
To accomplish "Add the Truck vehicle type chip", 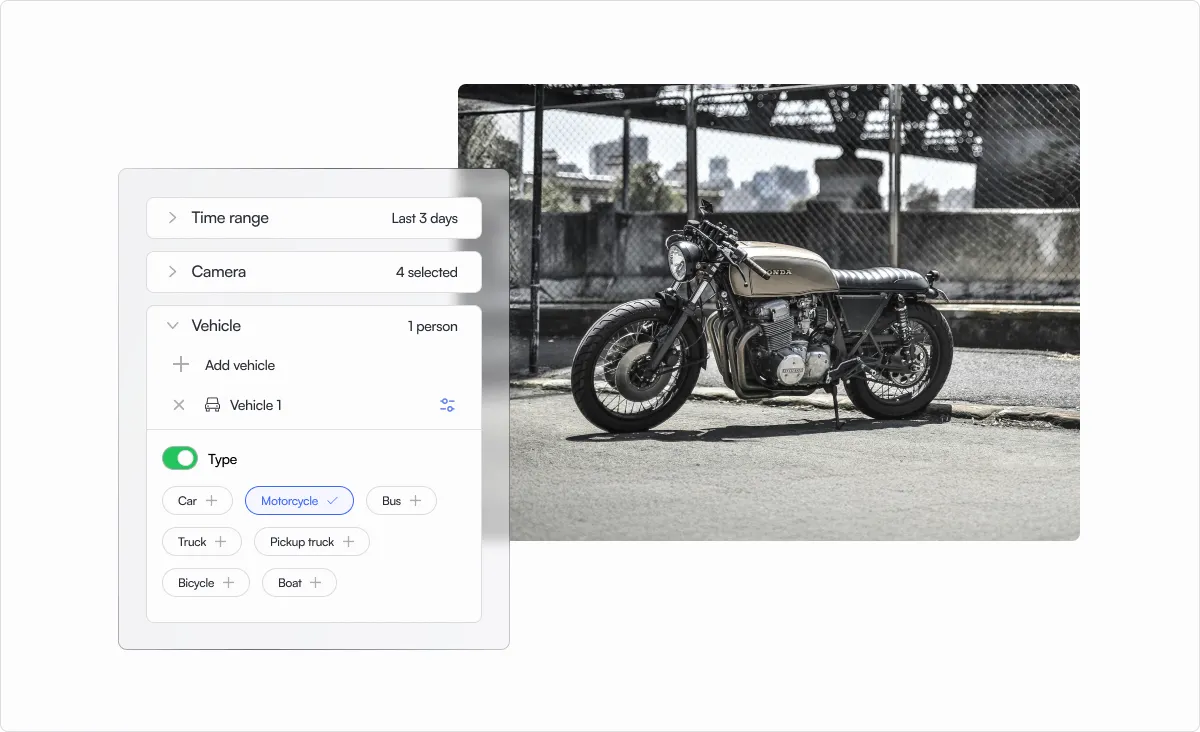I will coord(202,542).
